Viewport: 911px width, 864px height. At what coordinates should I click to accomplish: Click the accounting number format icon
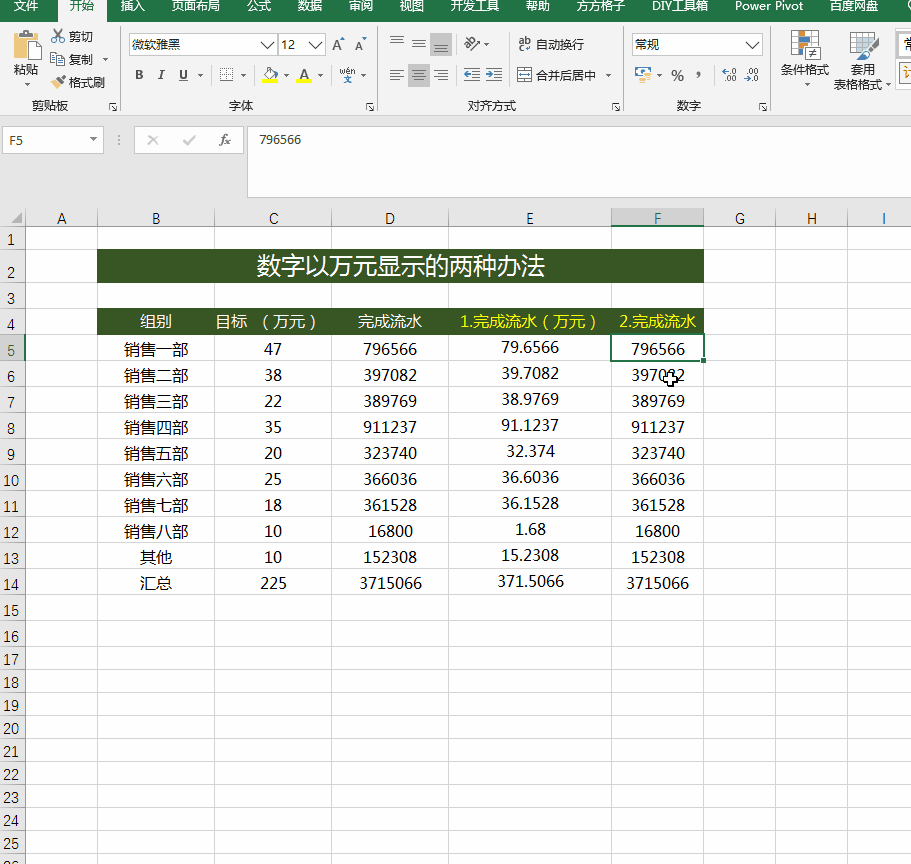[643, 75]
